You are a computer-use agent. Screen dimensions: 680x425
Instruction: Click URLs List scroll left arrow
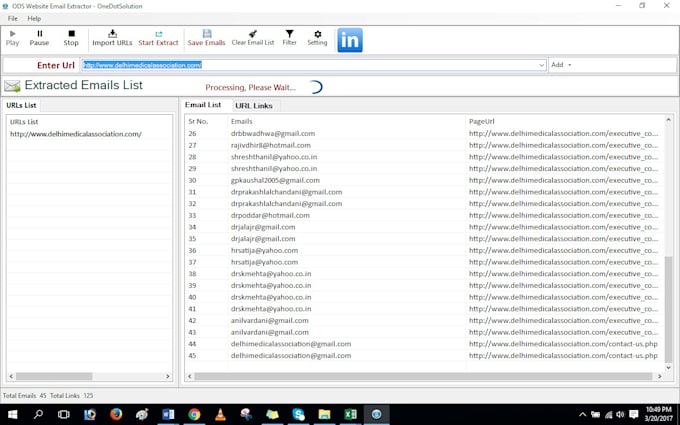[x=11, y=376]
